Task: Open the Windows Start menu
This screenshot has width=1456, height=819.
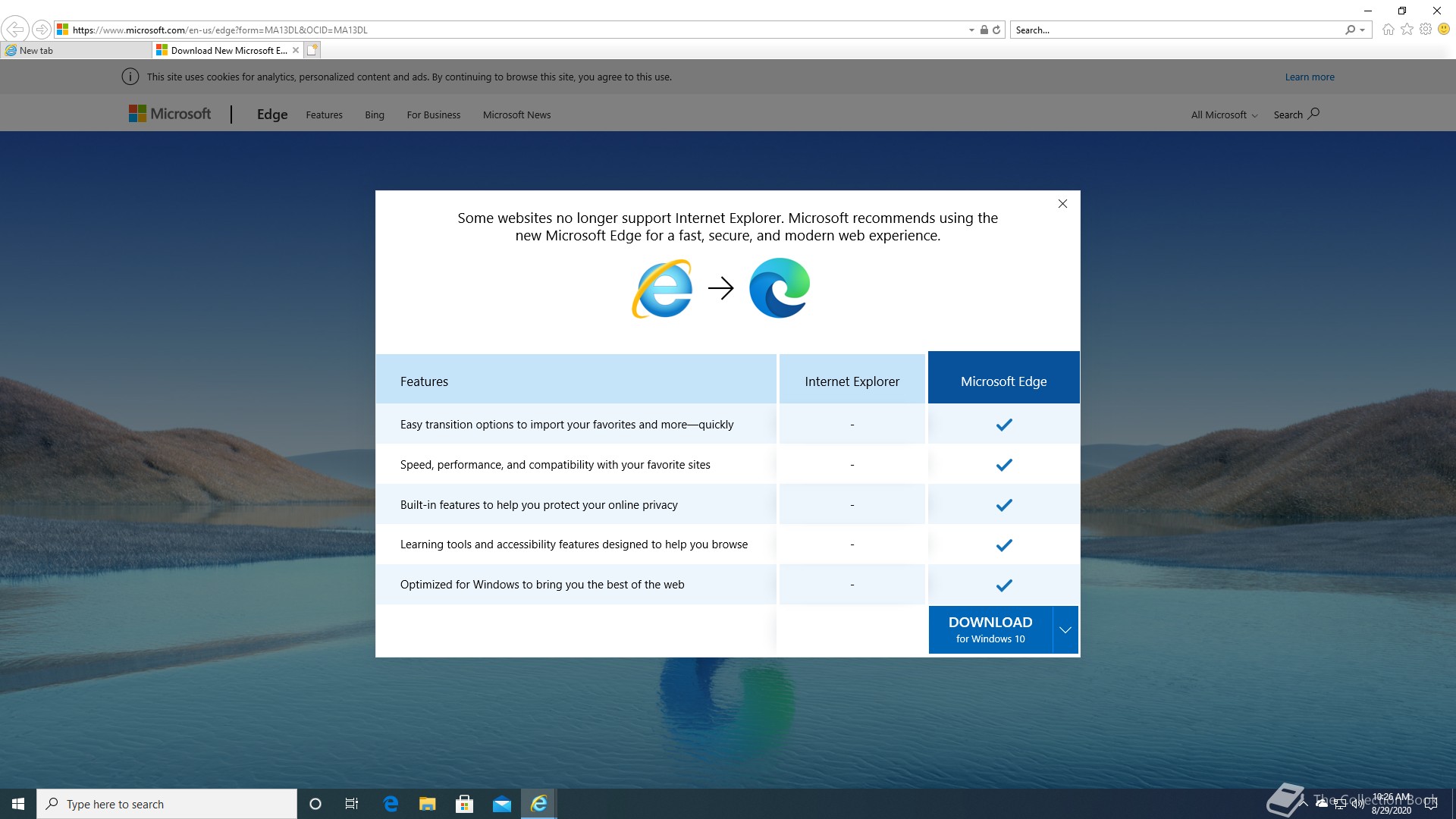Action: [18, 804]
